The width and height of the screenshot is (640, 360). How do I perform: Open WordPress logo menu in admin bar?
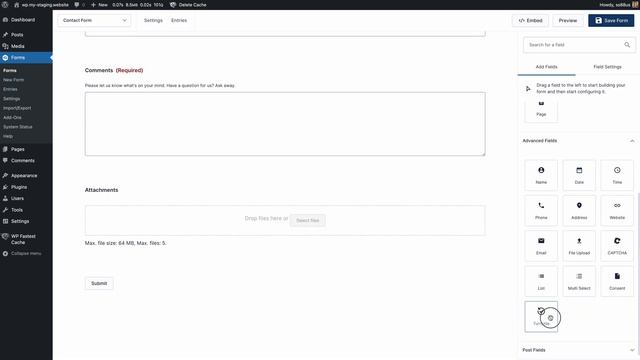[x=5, y=5]
